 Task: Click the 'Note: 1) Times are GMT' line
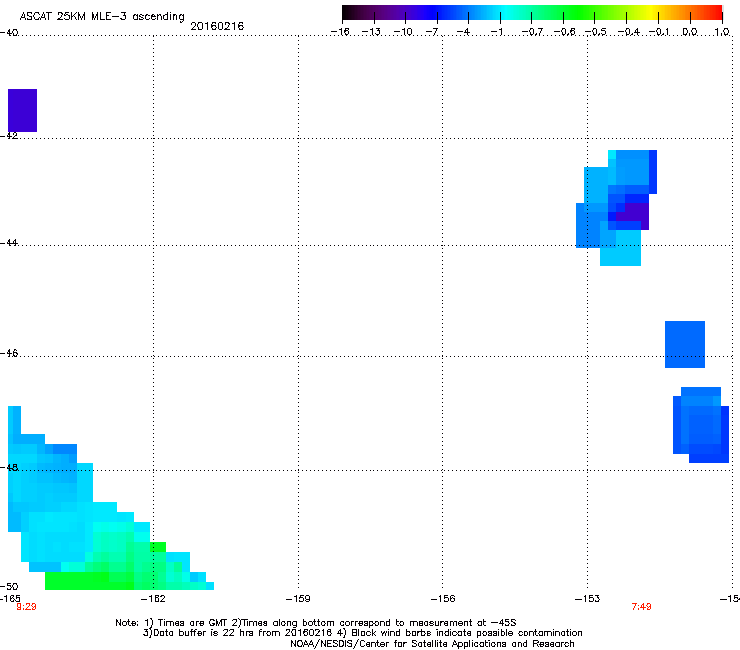316,623
